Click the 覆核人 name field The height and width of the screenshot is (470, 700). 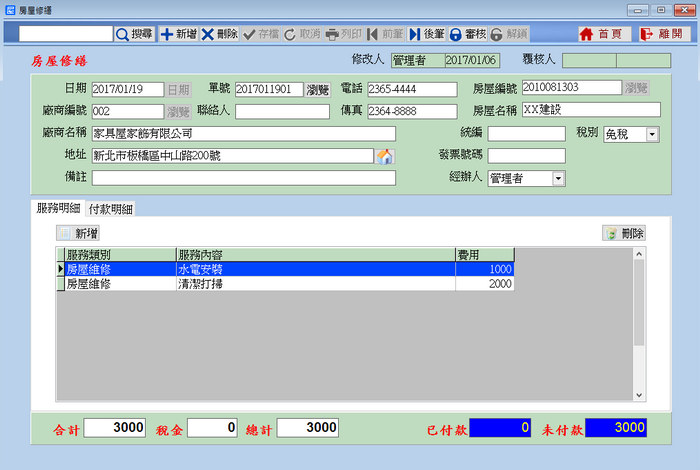[589, 61]
